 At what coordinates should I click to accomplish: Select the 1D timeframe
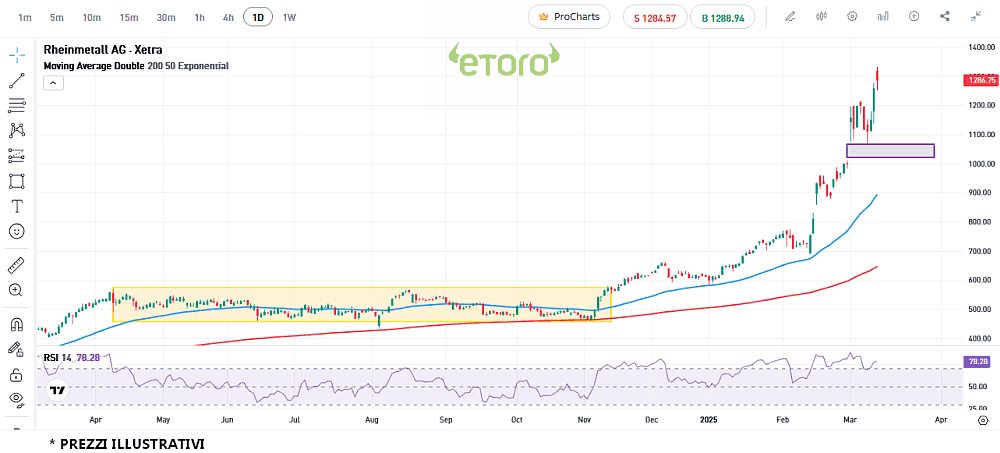258,17
